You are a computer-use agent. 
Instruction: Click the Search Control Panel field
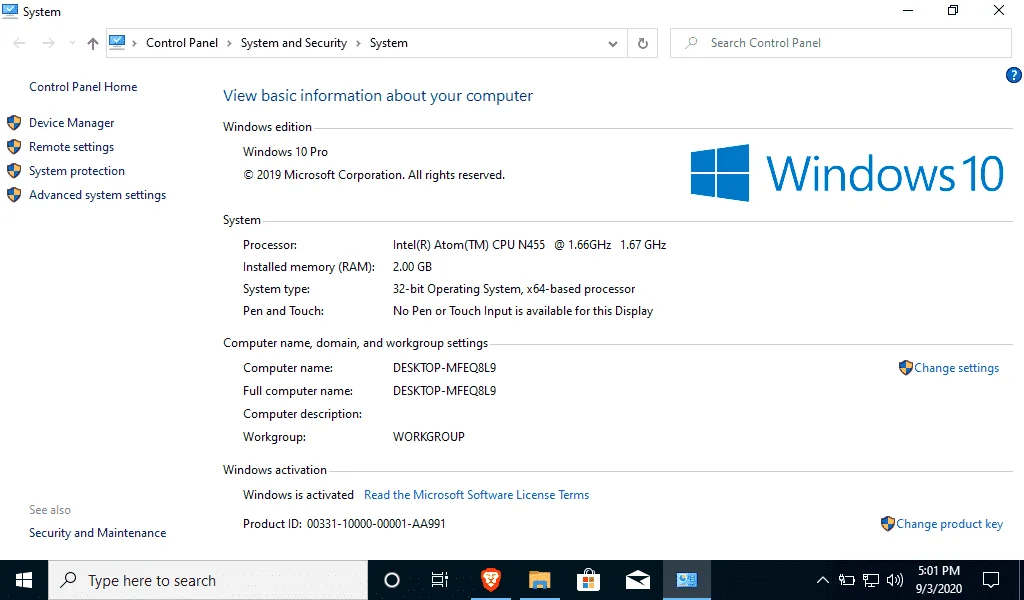pos(840,43)
